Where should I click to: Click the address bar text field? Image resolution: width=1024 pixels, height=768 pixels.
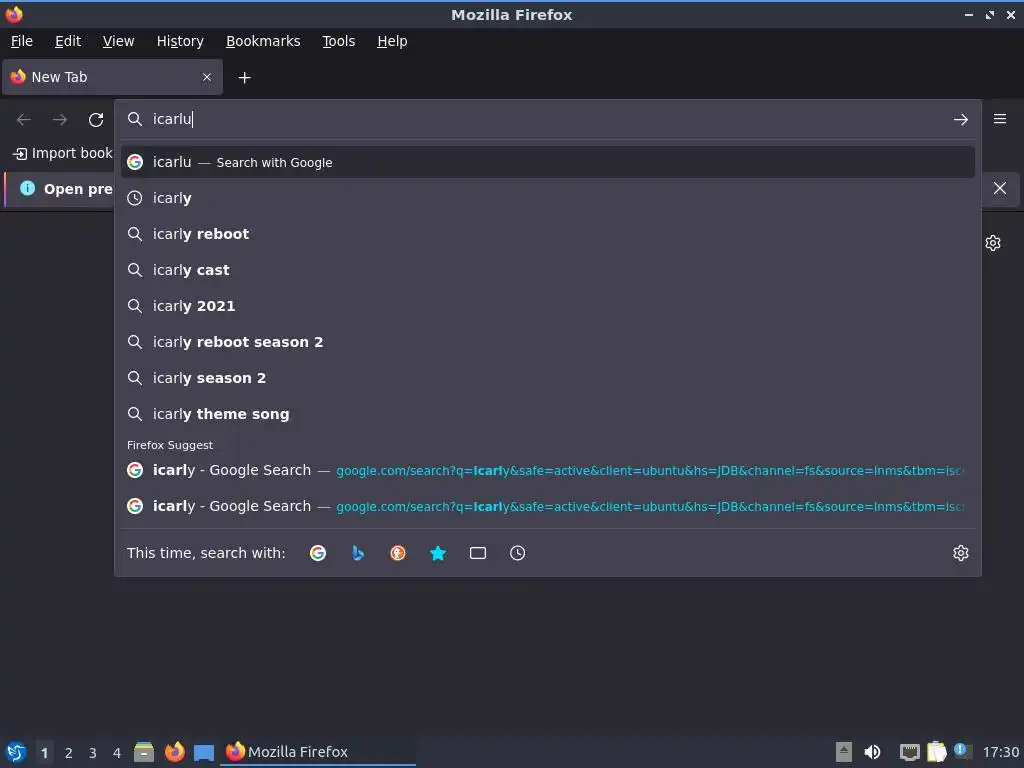pyautogui.click(x=547, y=119)
